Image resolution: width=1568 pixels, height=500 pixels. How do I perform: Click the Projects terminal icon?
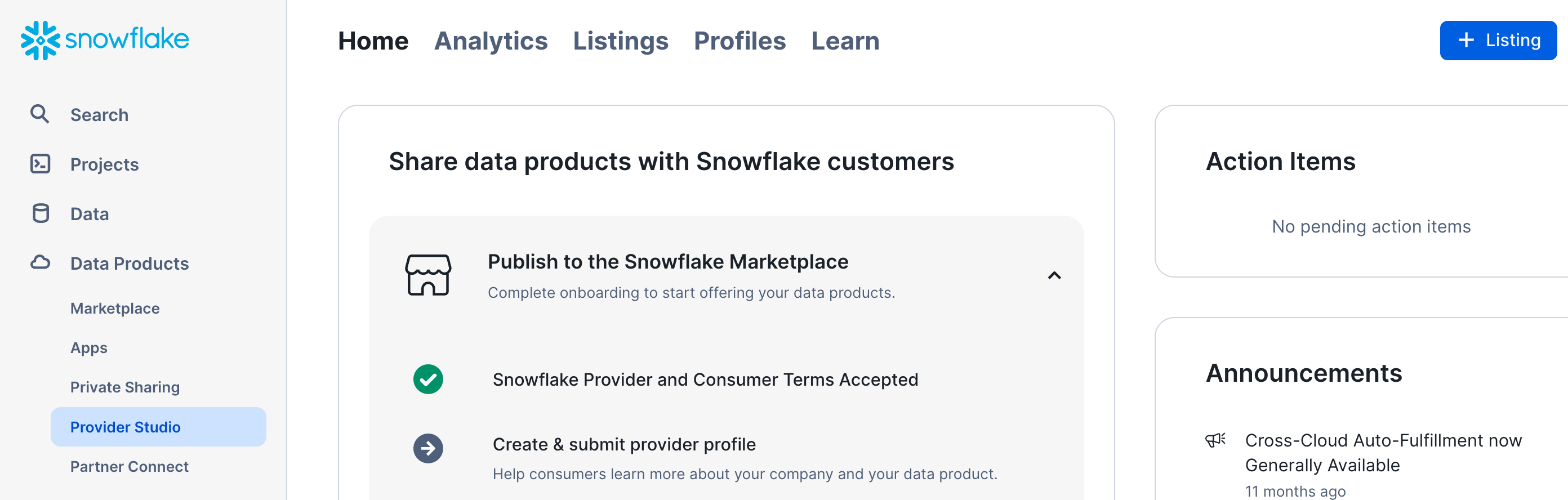(x=40, y=164)
